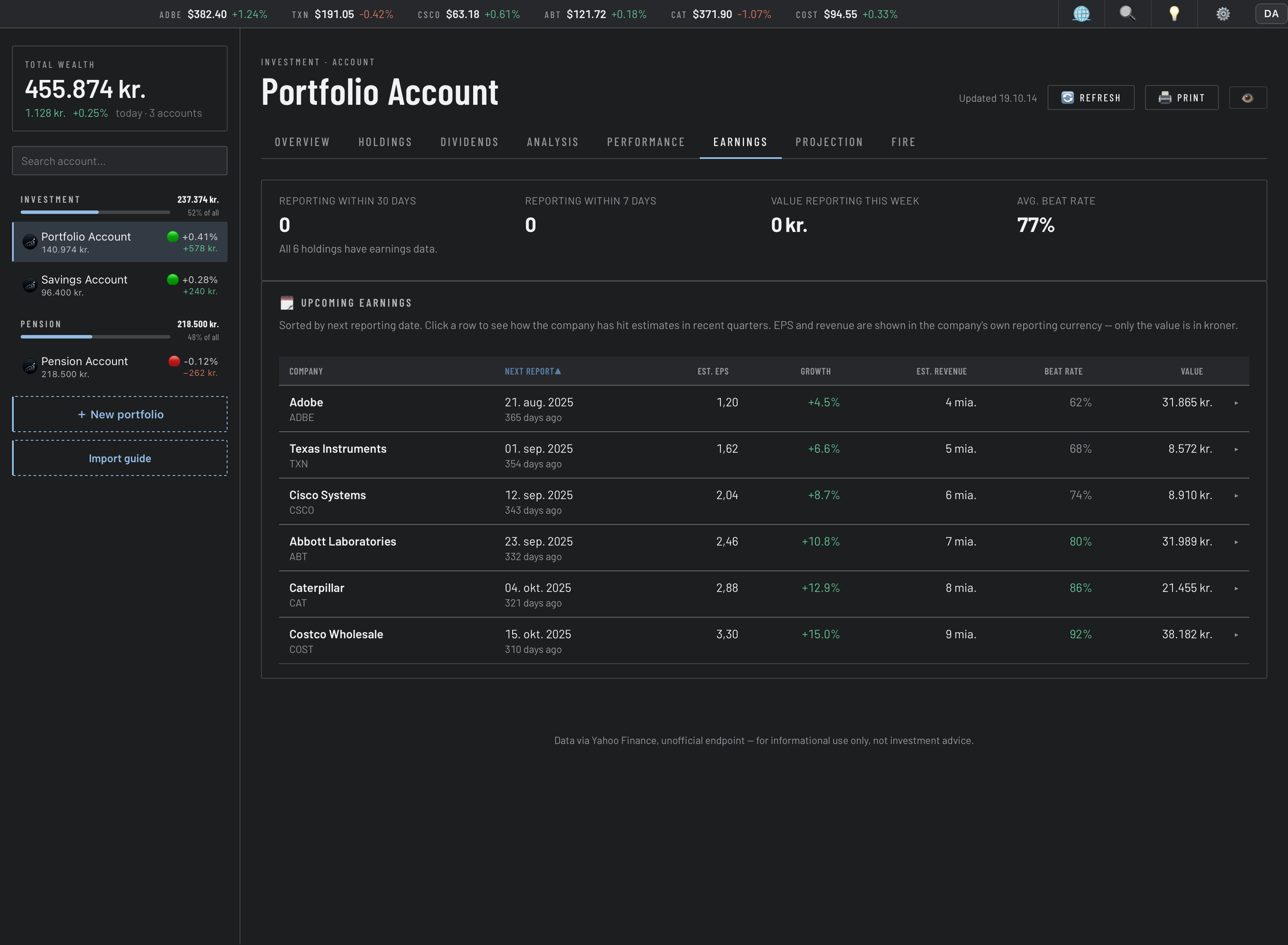Click the CSCO ticker in top bar
Viewport: 1288px width, 945px height.
pyautogui.click(x=469, y=14)
